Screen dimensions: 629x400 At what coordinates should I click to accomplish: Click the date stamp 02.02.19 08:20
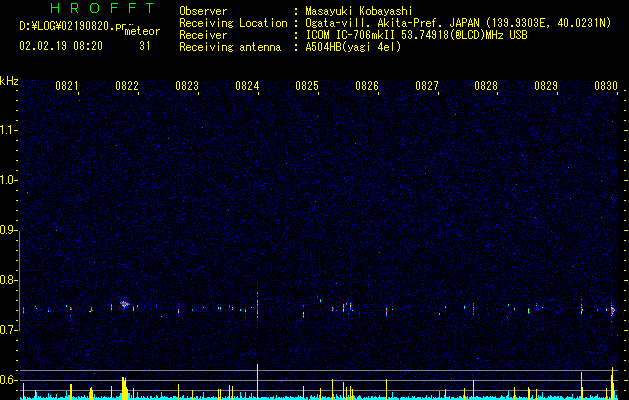tap(61, 46)
